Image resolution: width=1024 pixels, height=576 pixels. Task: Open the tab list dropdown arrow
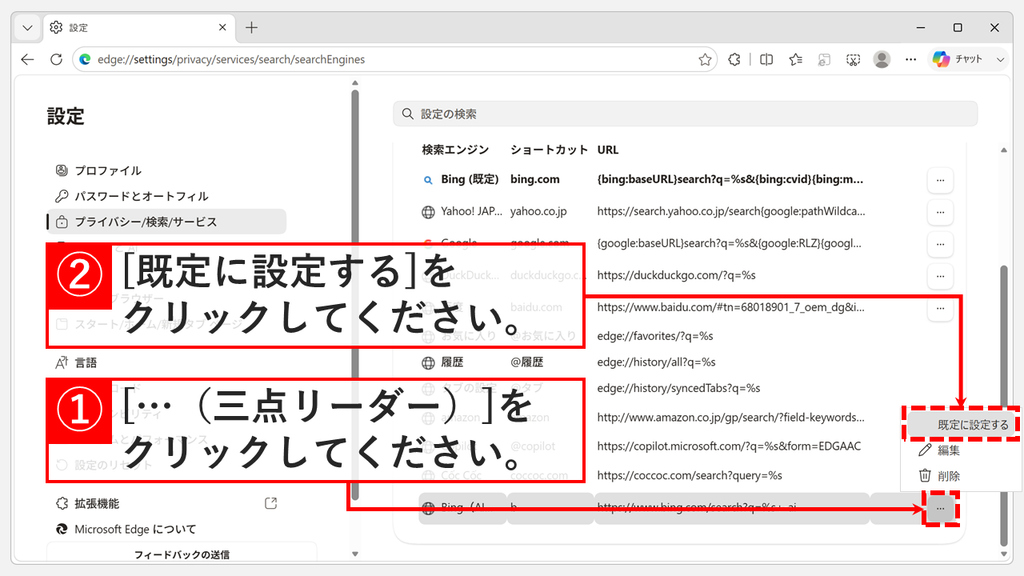(x=27, y=27)
